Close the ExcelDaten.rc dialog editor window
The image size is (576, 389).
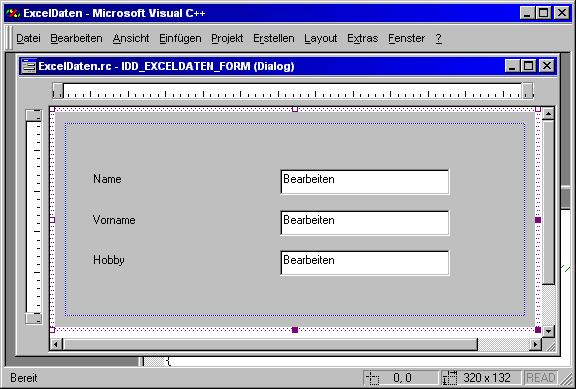(x=547, y=66)
